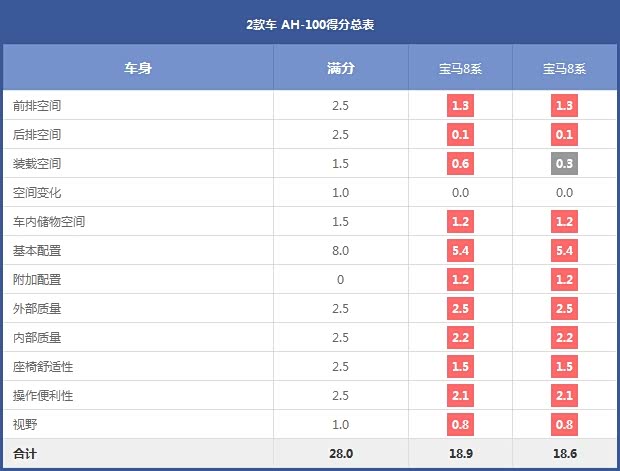Open the 前排空间 row label

pos(37,106)
